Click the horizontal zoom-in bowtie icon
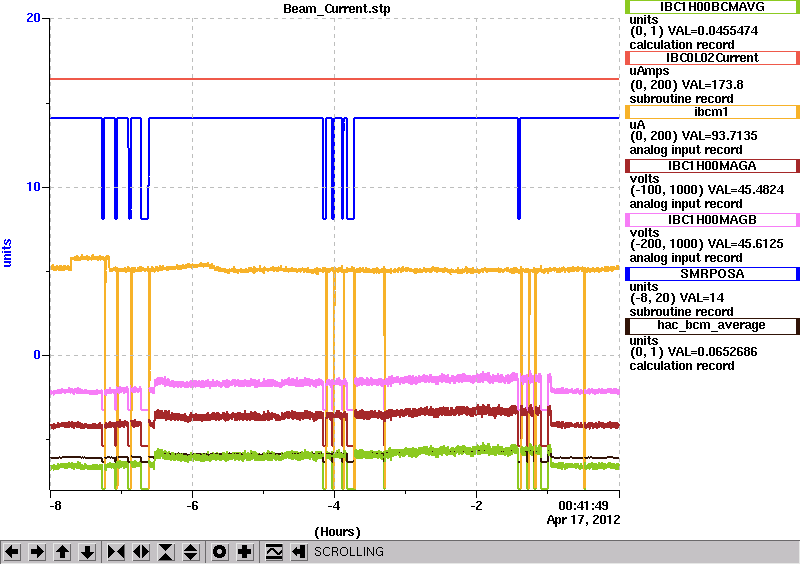 (x=116, y=552)
